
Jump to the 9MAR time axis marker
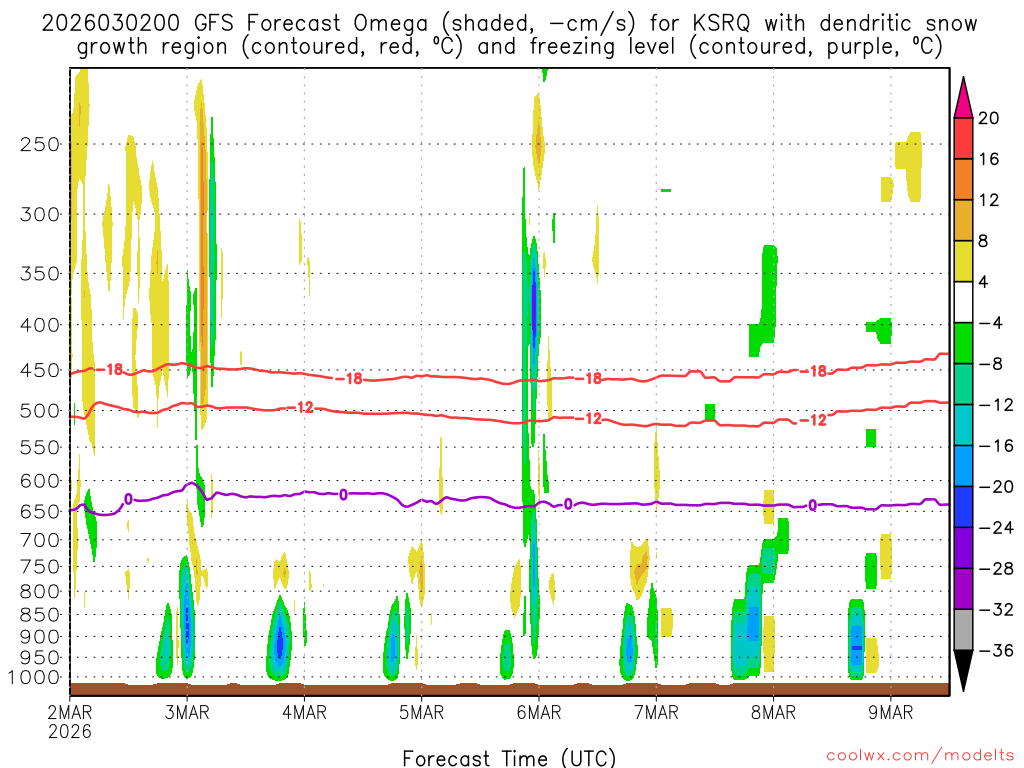click(891, 712)
